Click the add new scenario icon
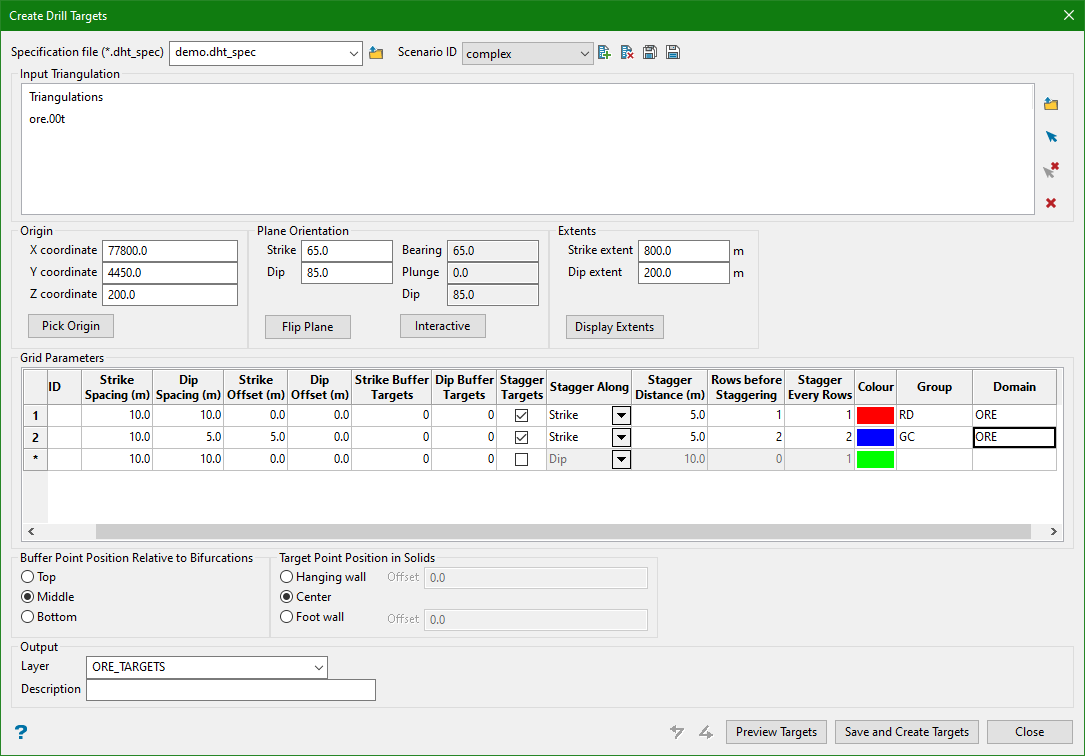This screenshot has width=1085, height=756. click(x=604, y=53)
